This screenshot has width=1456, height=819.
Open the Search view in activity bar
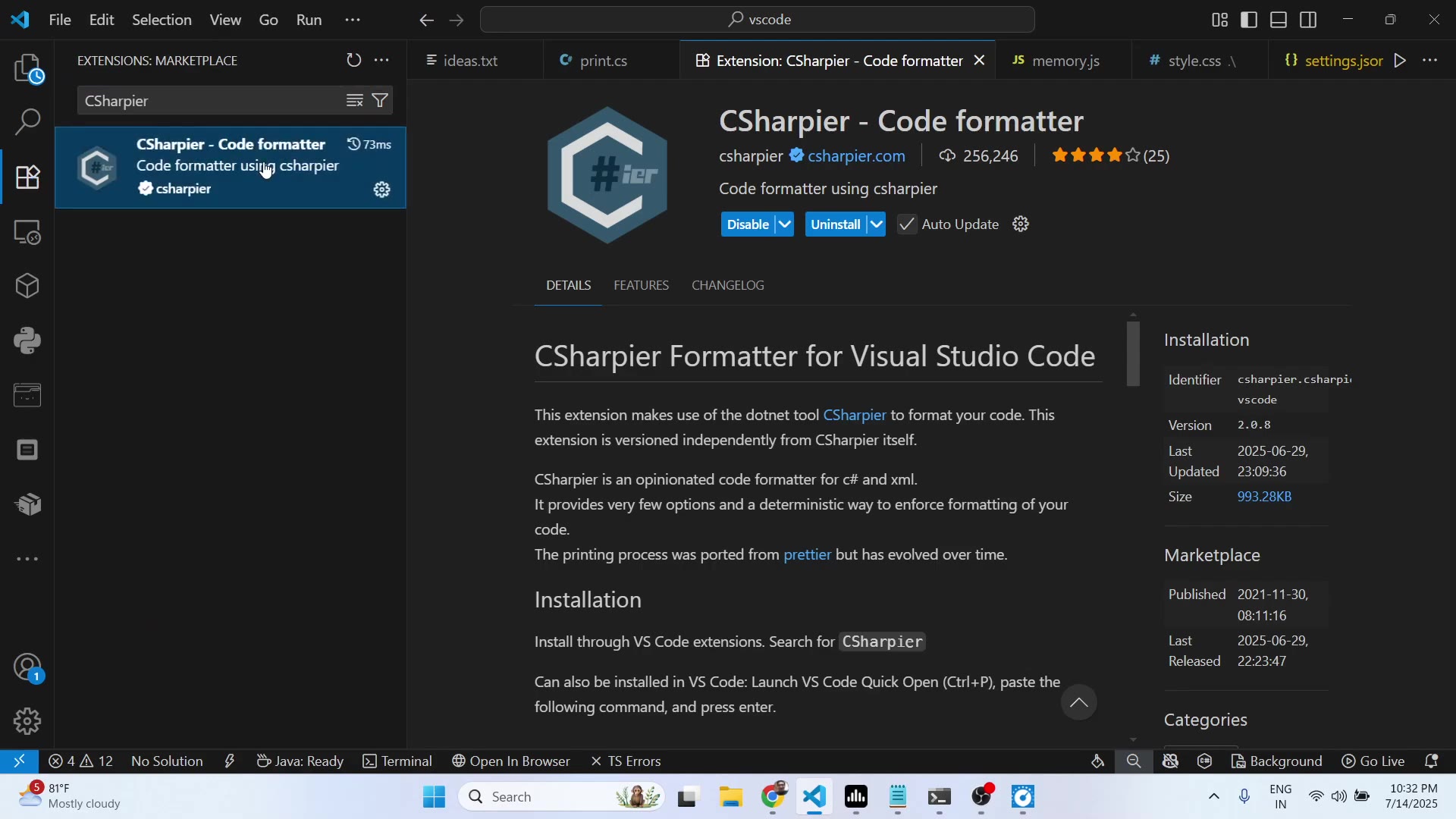click(x=28, y=123)
